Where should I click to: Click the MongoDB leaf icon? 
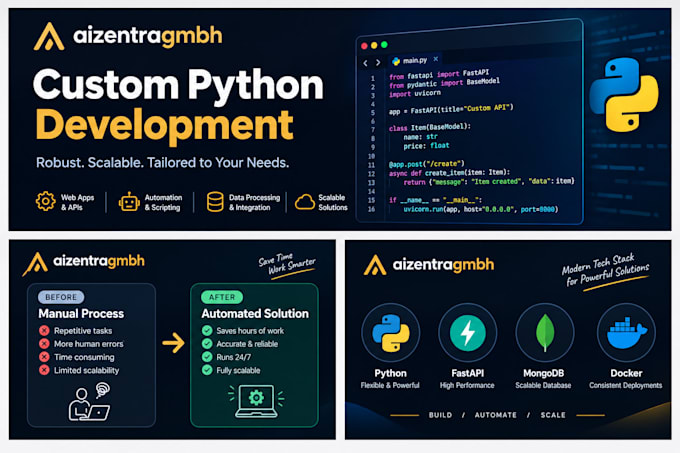[x=545, y=332]
